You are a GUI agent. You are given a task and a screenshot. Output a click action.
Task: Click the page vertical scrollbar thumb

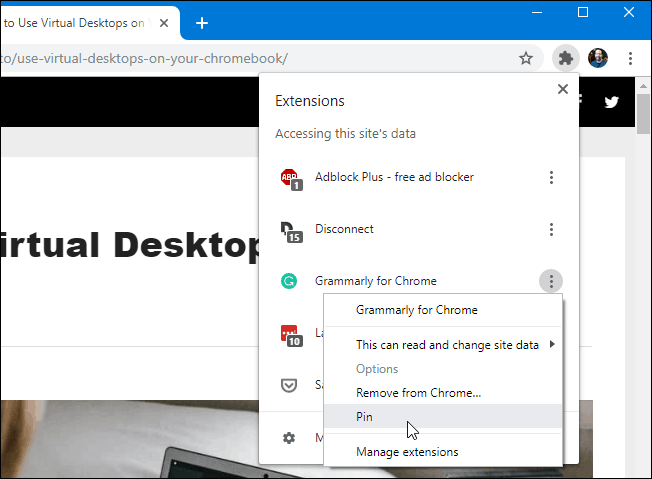coord(643,114)
